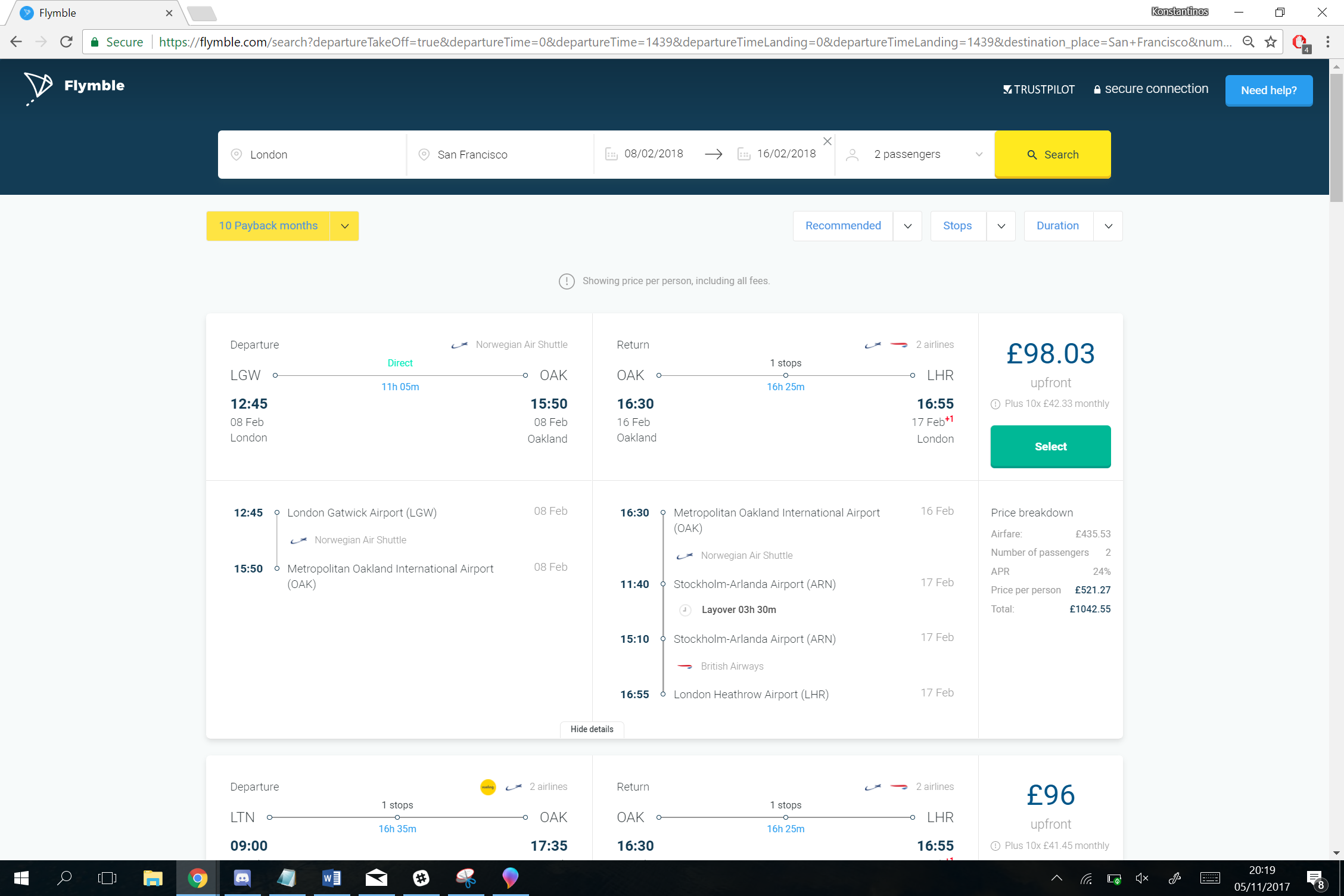The width and height of the screenshot is (1344, 896).
Task: Bookmark this page with the star icon
Action: pos(1271,42)
